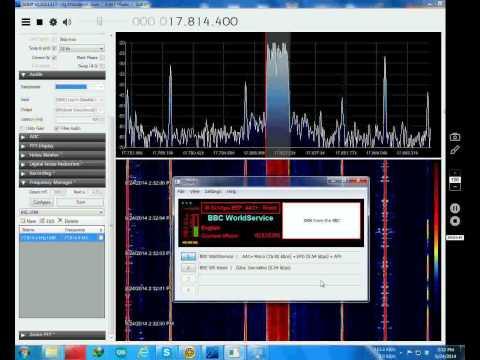Open the Windows Start menu
The width and height of the screenshot is (480, 360).
25,352
